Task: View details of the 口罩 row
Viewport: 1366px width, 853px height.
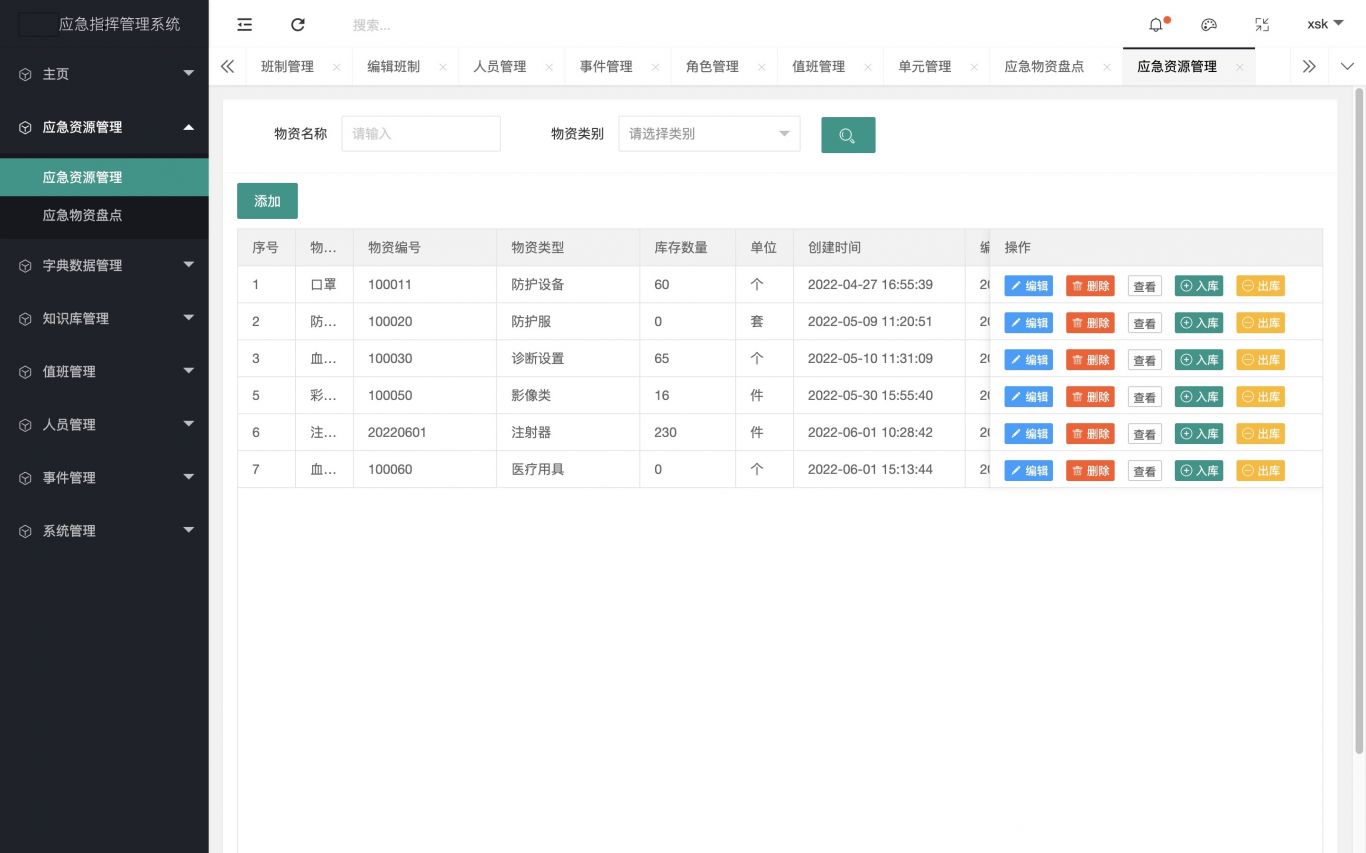Action: [x=1145, y=286]
